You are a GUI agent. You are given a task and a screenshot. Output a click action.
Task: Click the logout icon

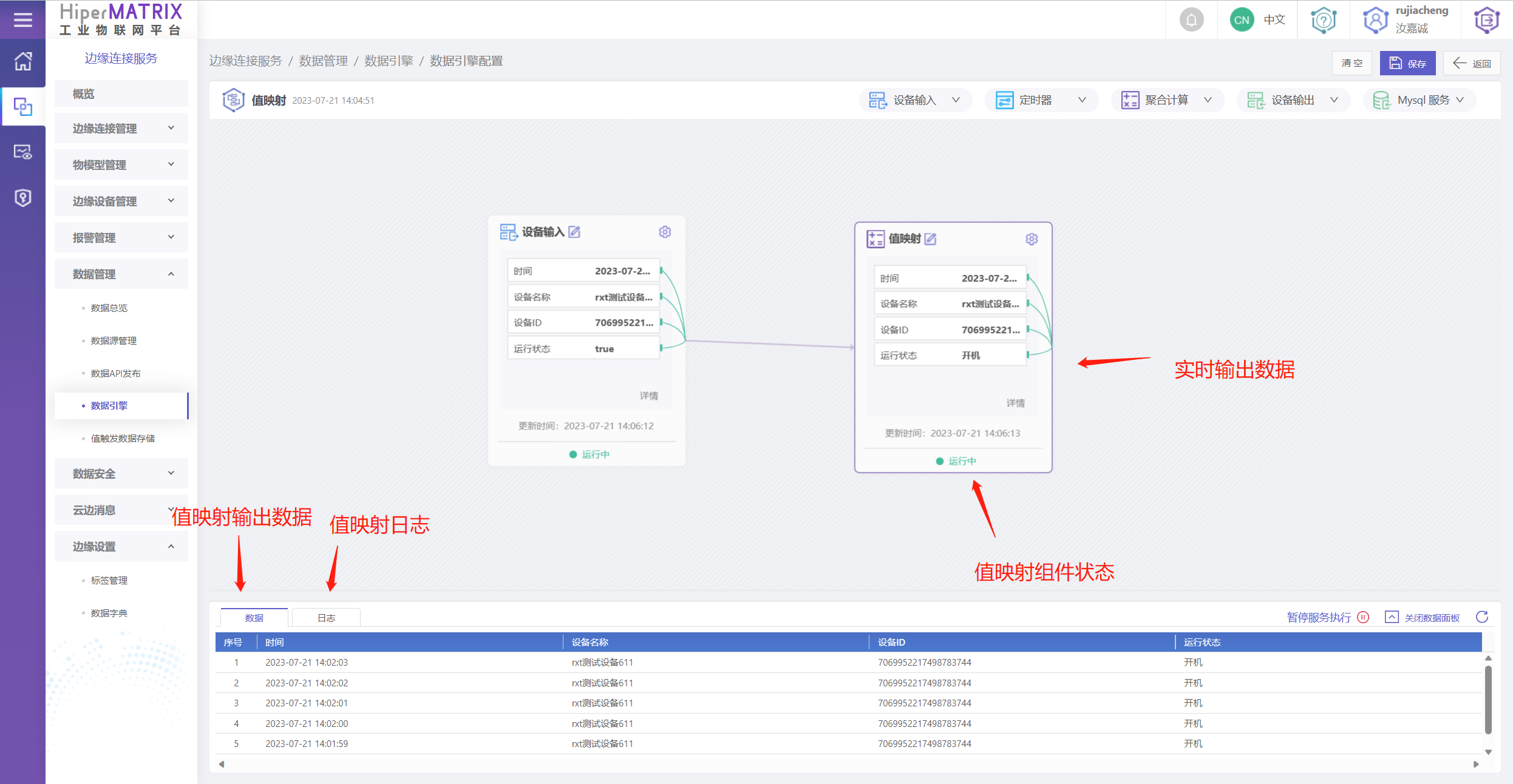pos(1487,20)
